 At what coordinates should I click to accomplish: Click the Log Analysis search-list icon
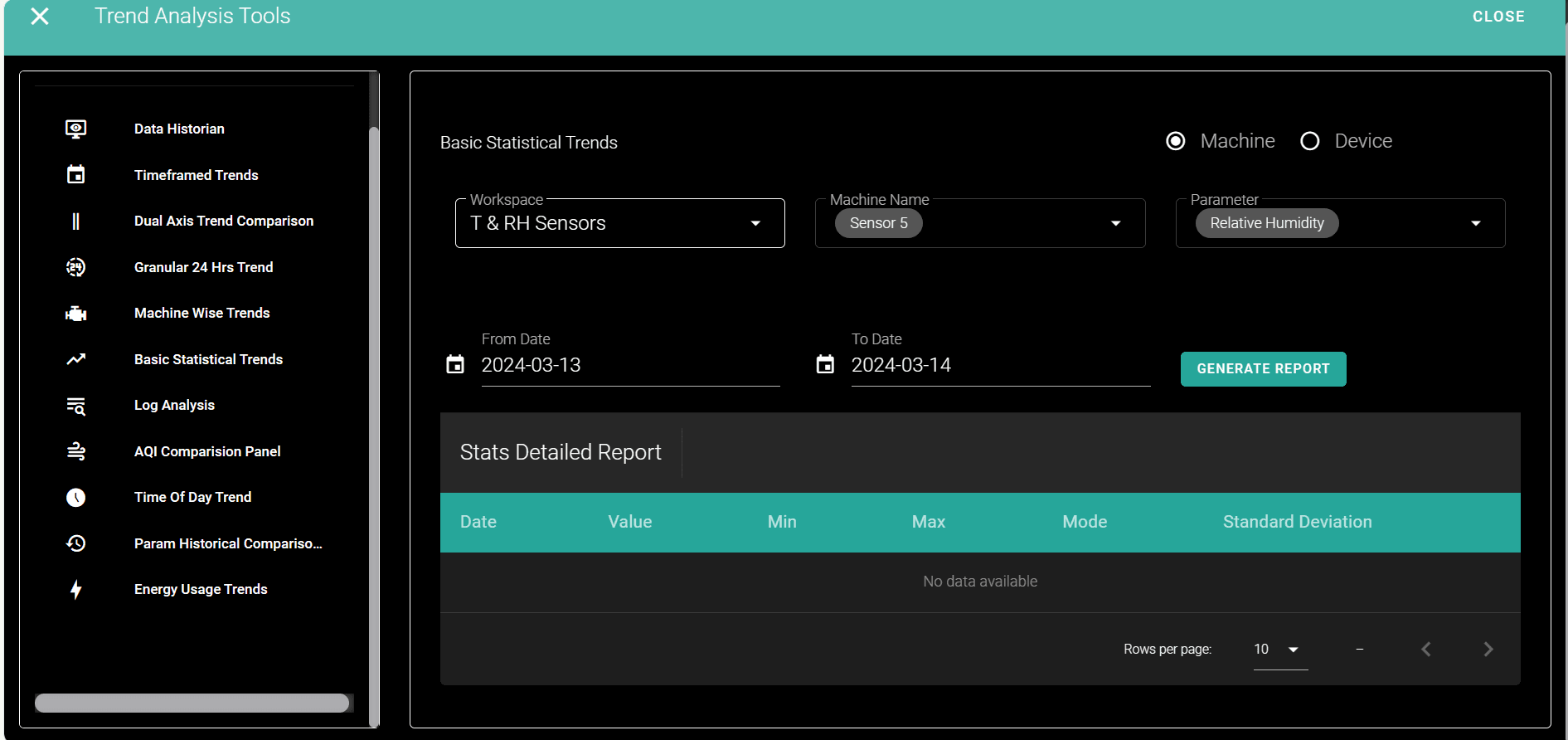tap(75, 406)
